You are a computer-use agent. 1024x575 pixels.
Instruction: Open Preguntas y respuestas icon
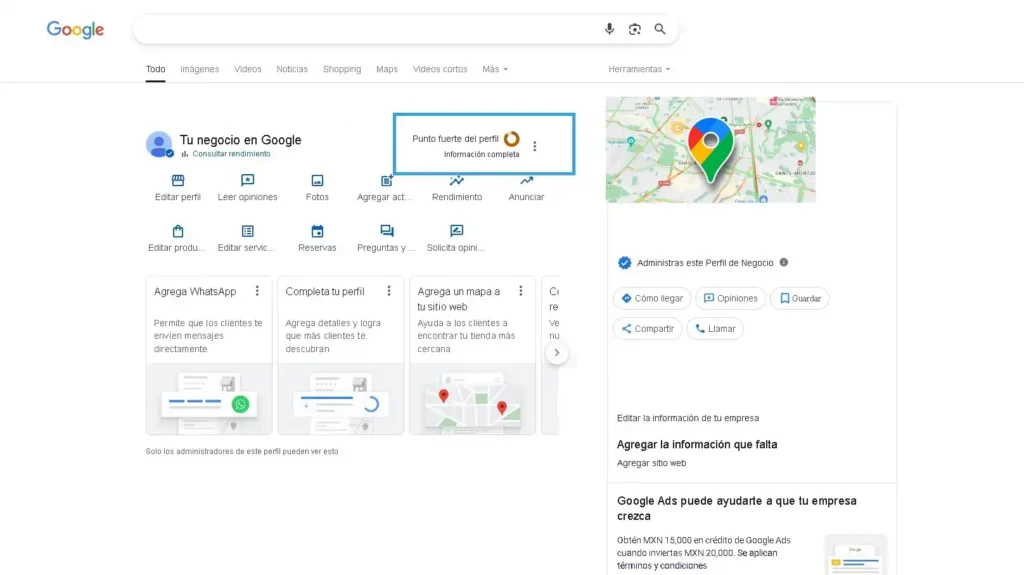click(387, 231)
